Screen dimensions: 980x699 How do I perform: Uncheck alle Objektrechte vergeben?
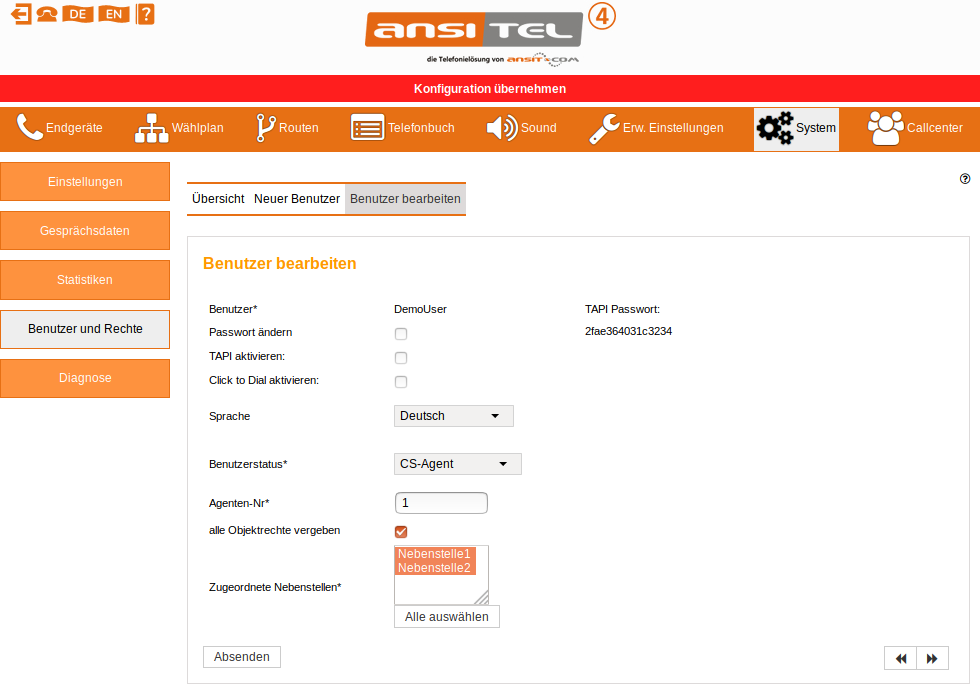[x=401, y=531]
